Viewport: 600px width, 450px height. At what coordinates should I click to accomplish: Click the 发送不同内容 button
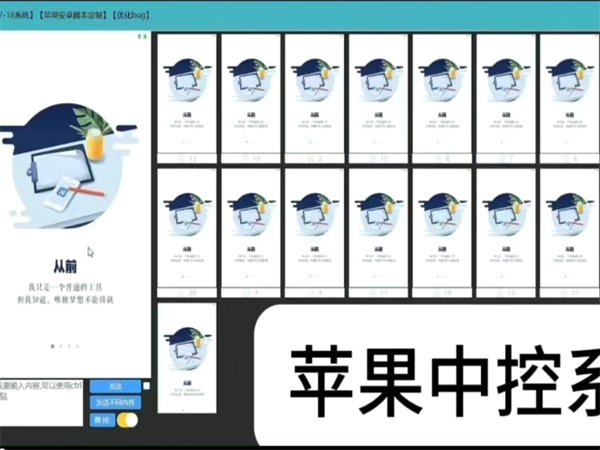coord(116,403)
